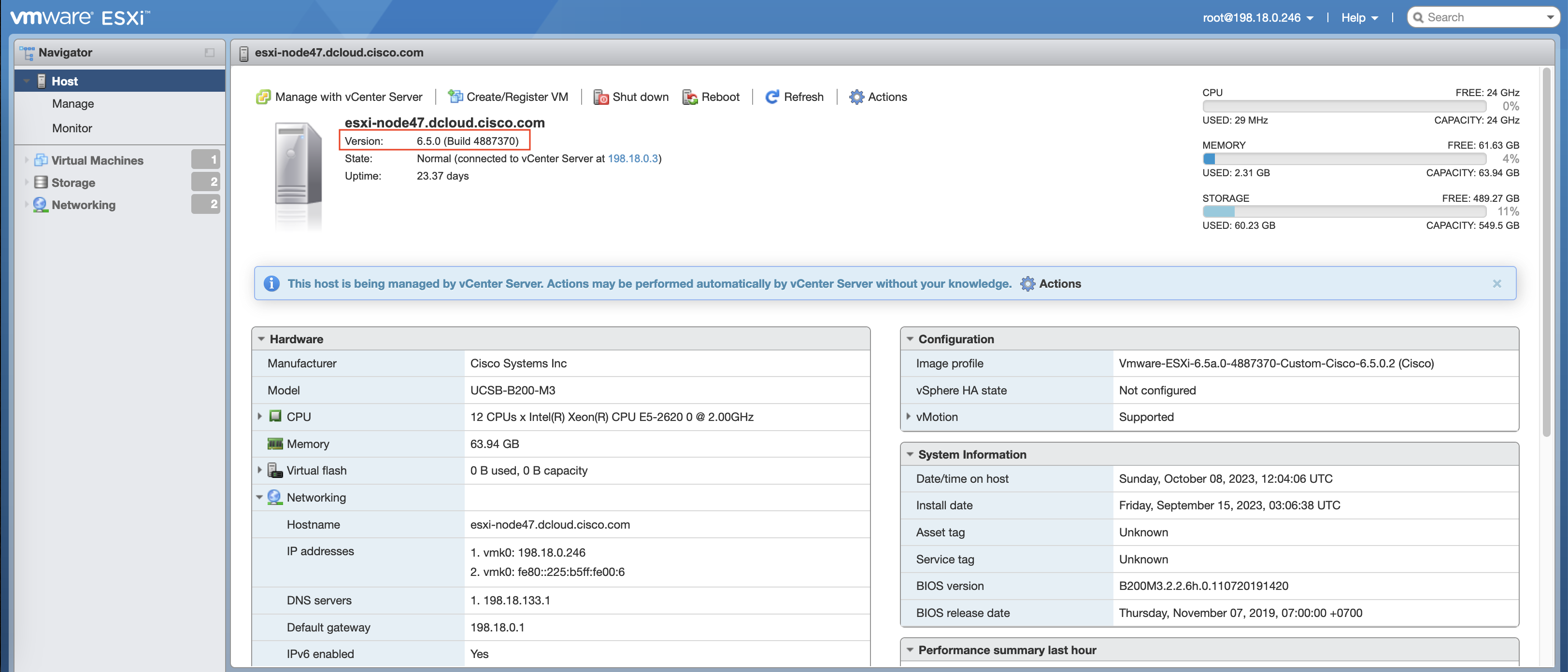Expand the CPU hardware row
Viewport: 1568px width, 672px height.
coord(260,417)
